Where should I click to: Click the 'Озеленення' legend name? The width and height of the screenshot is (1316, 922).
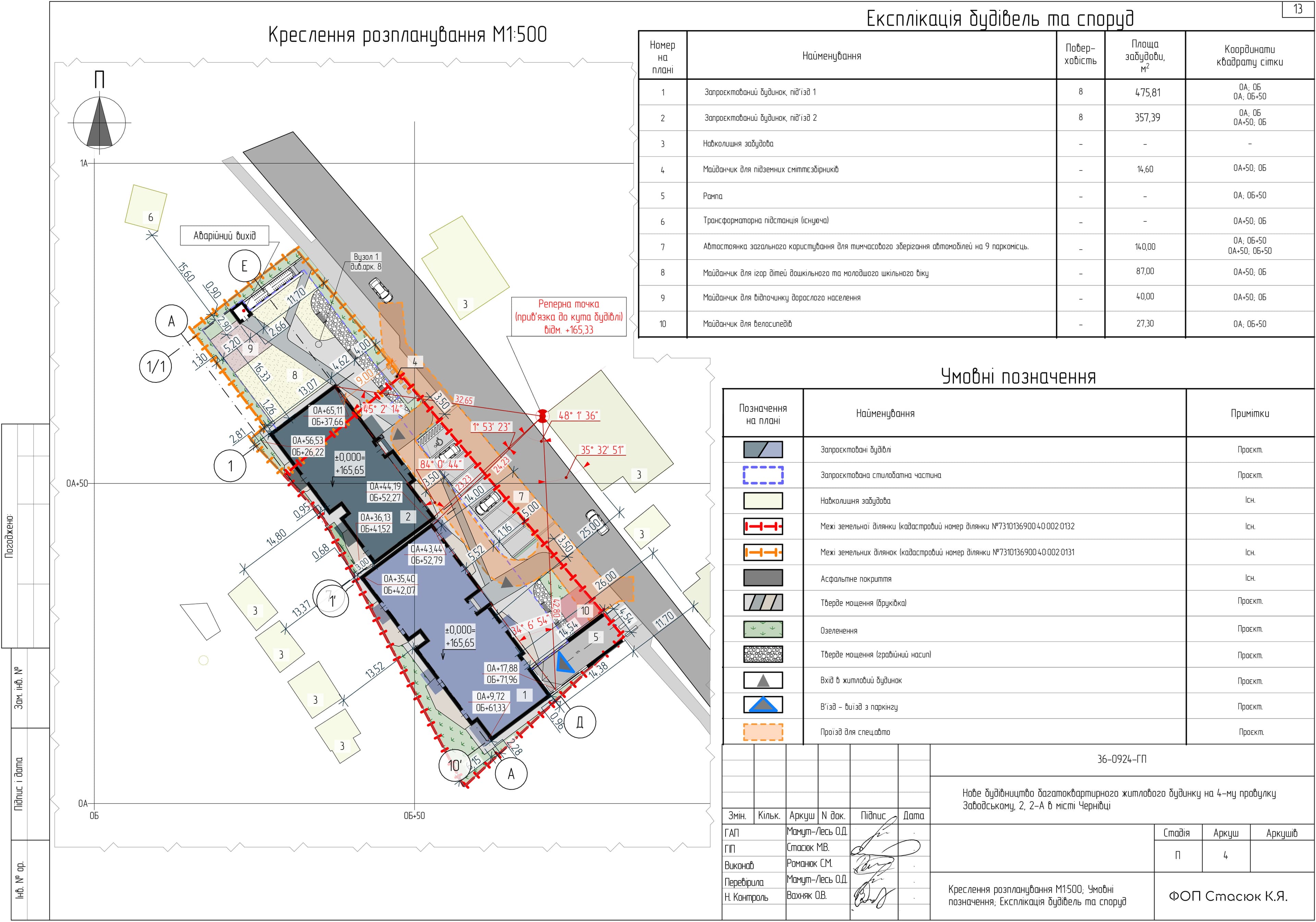[839, 630]
